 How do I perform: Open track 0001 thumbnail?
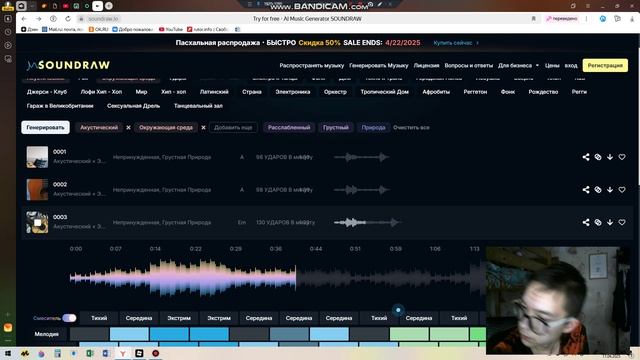37,157
